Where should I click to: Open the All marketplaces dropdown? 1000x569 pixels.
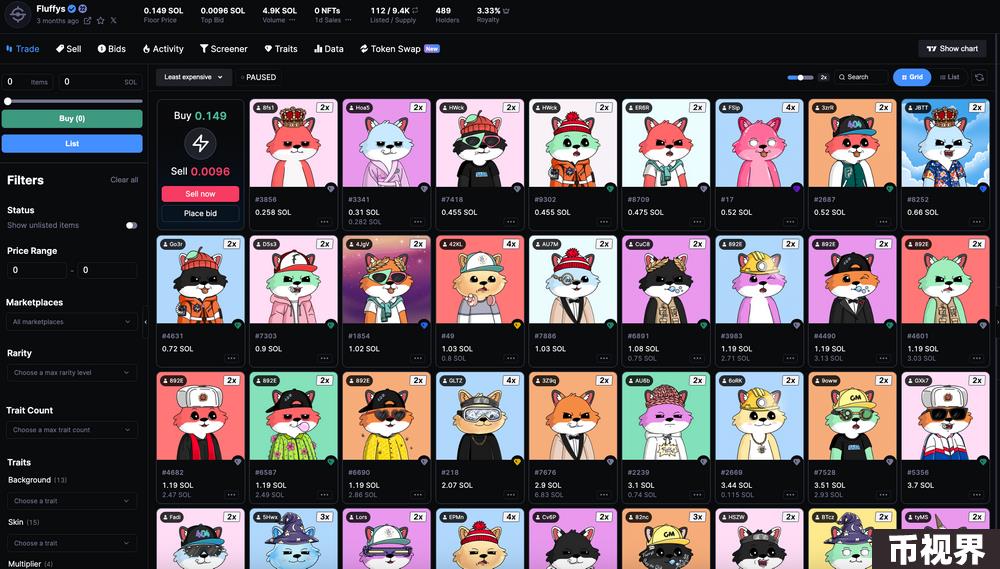point(71,322)
